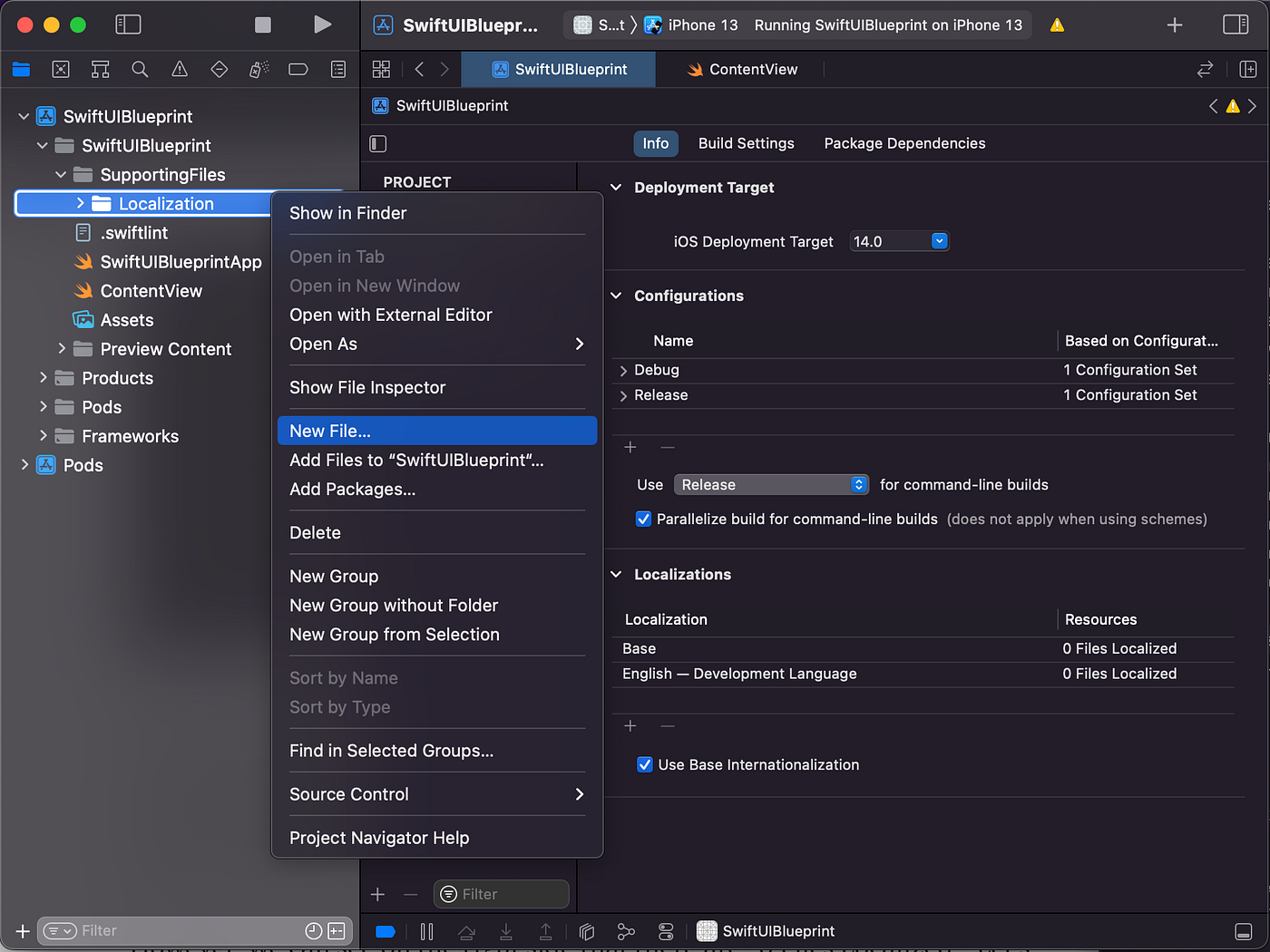Screen dimensions: 1270x952
Task: Open the Project navigator folder icon
Action: 22,69
